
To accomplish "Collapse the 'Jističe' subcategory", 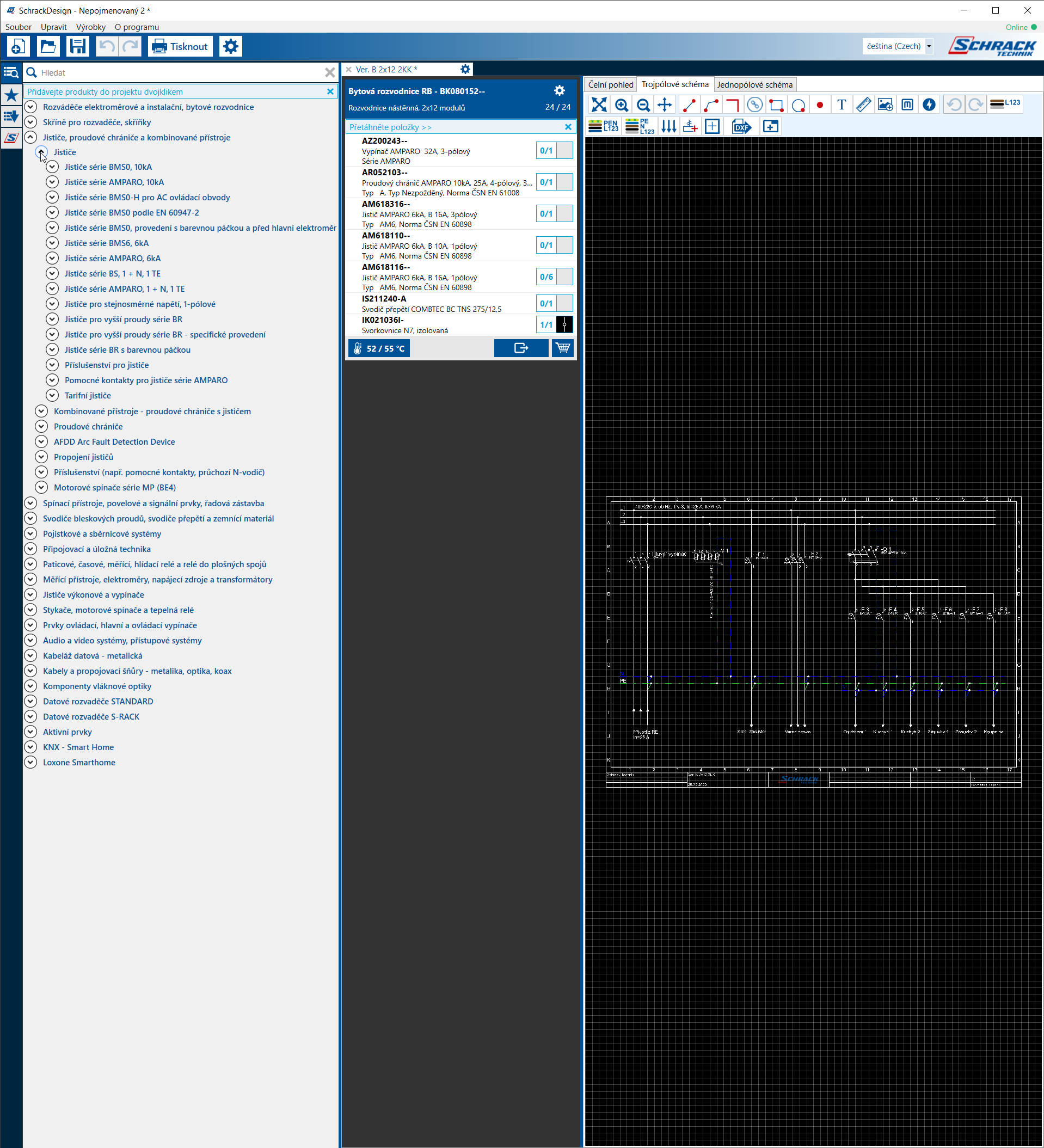I will tap(41, 152).
